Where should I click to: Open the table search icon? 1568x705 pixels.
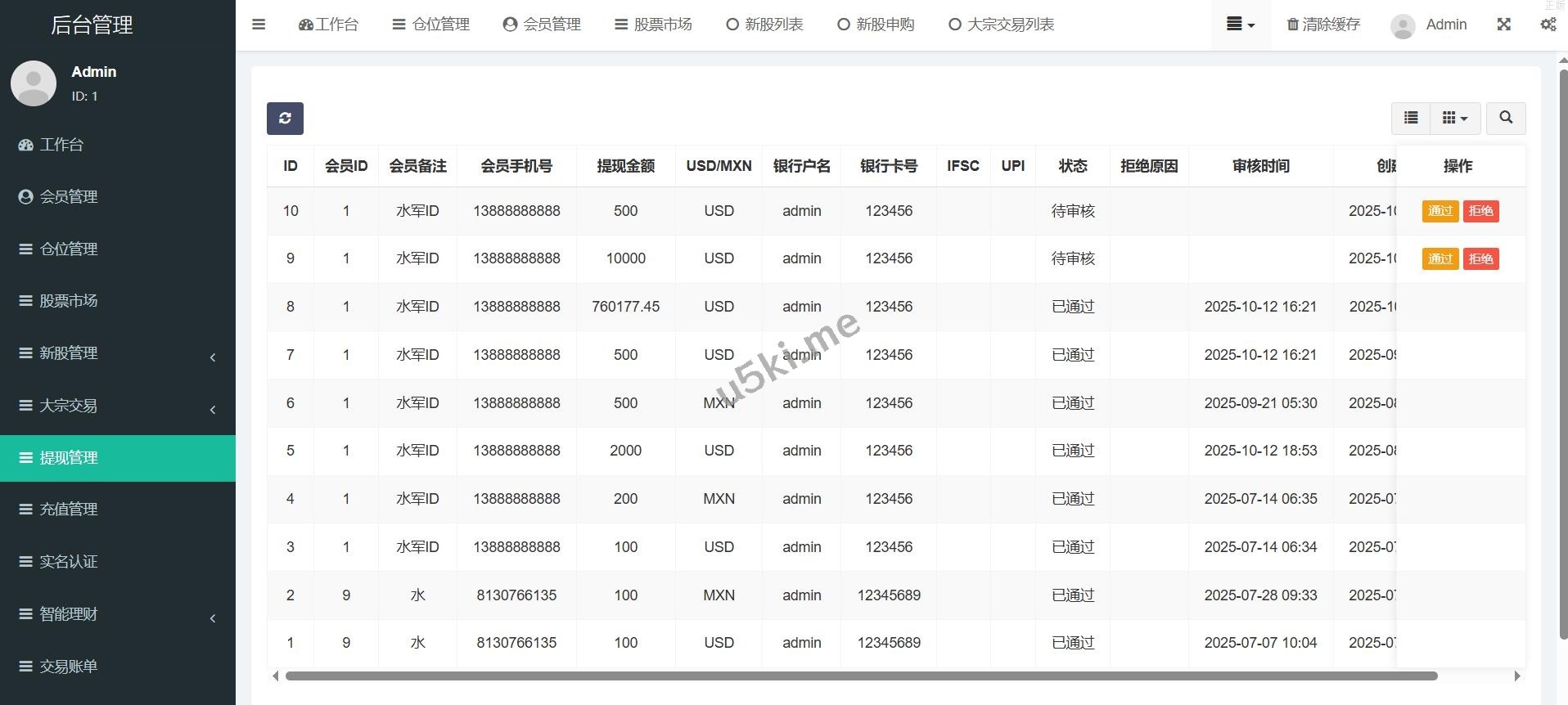pos(1505,118)
